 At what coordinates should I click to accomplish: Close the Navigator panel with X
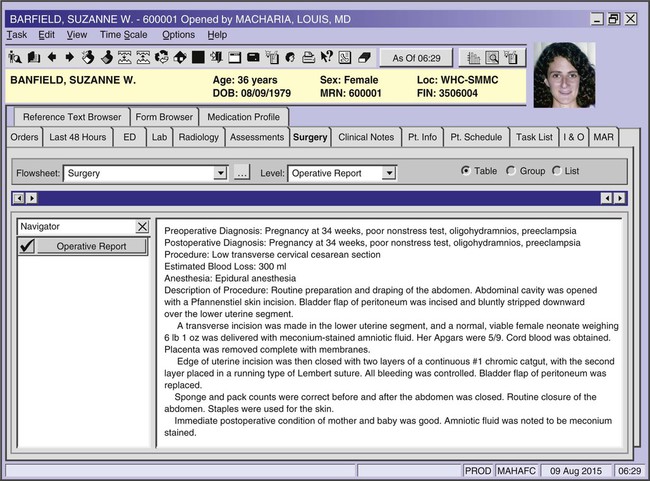142,227
